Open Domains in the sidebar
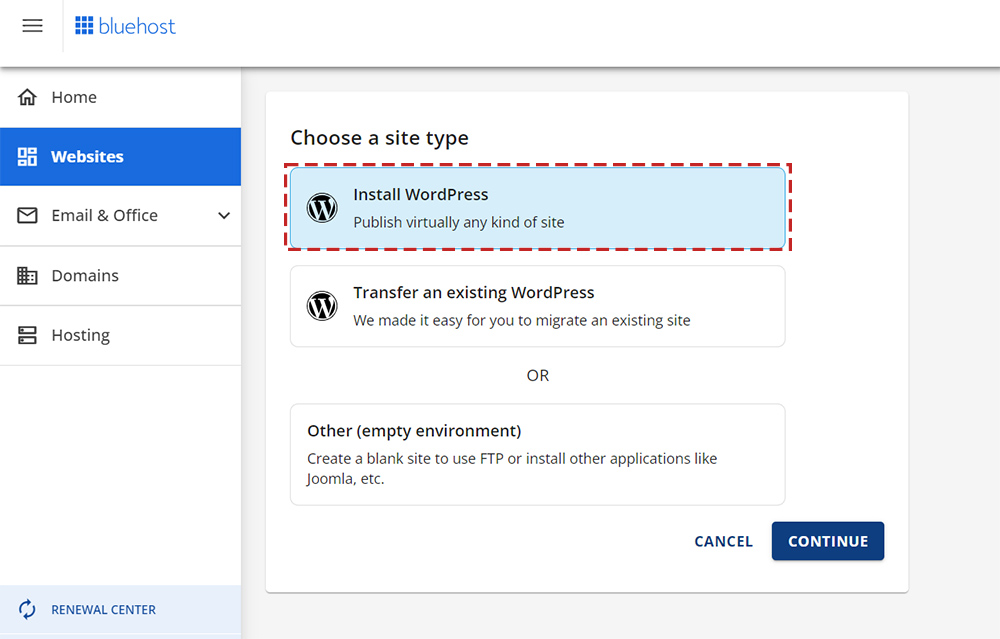 point(121,275)
